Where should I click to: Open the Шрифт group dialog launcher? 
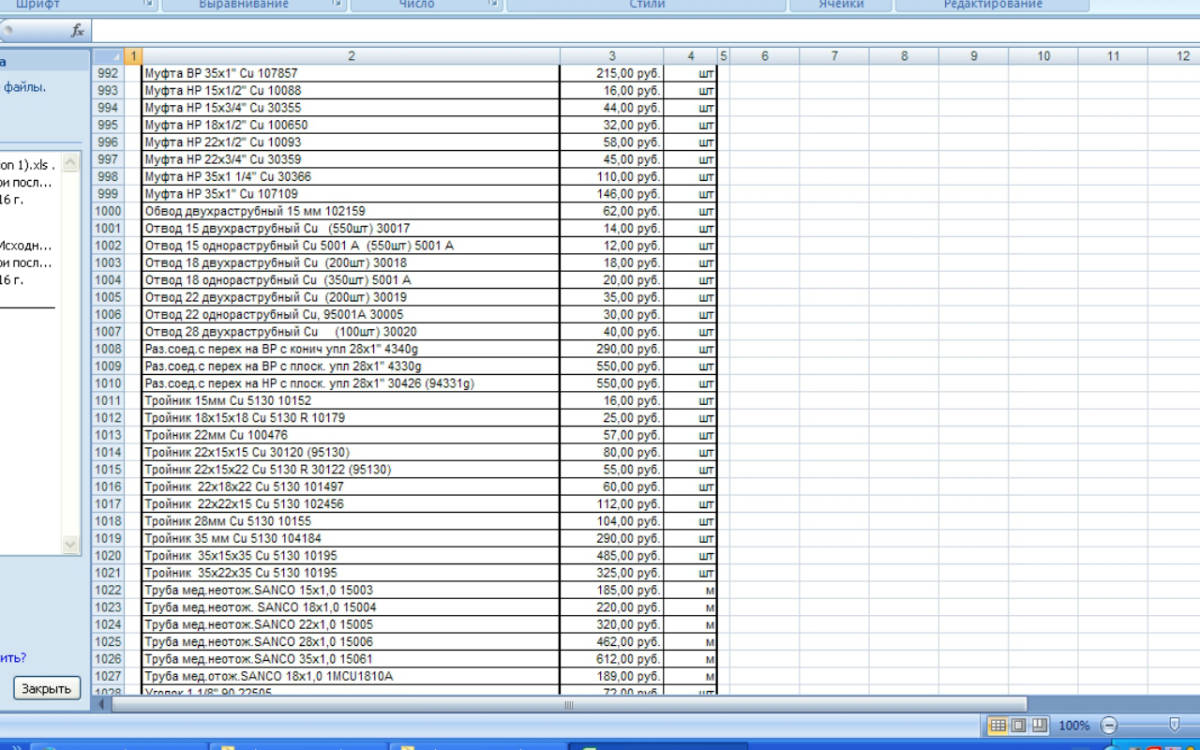pyautogui.click(x=149, y=5)
